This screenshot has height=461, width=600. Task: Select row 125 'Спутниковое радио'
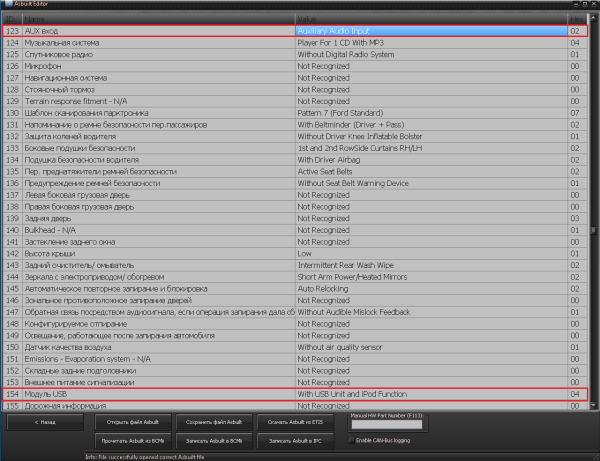[150, 55]
